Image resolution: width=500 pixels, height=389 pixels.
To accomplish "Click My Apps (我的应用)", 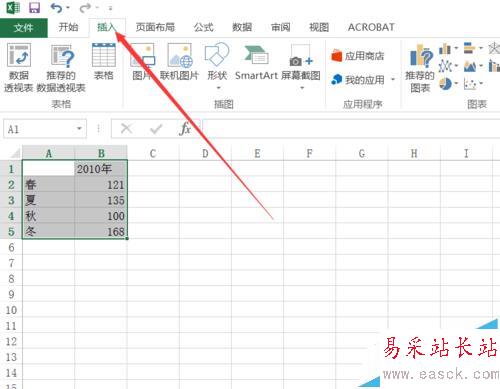I will click(358, 80).
